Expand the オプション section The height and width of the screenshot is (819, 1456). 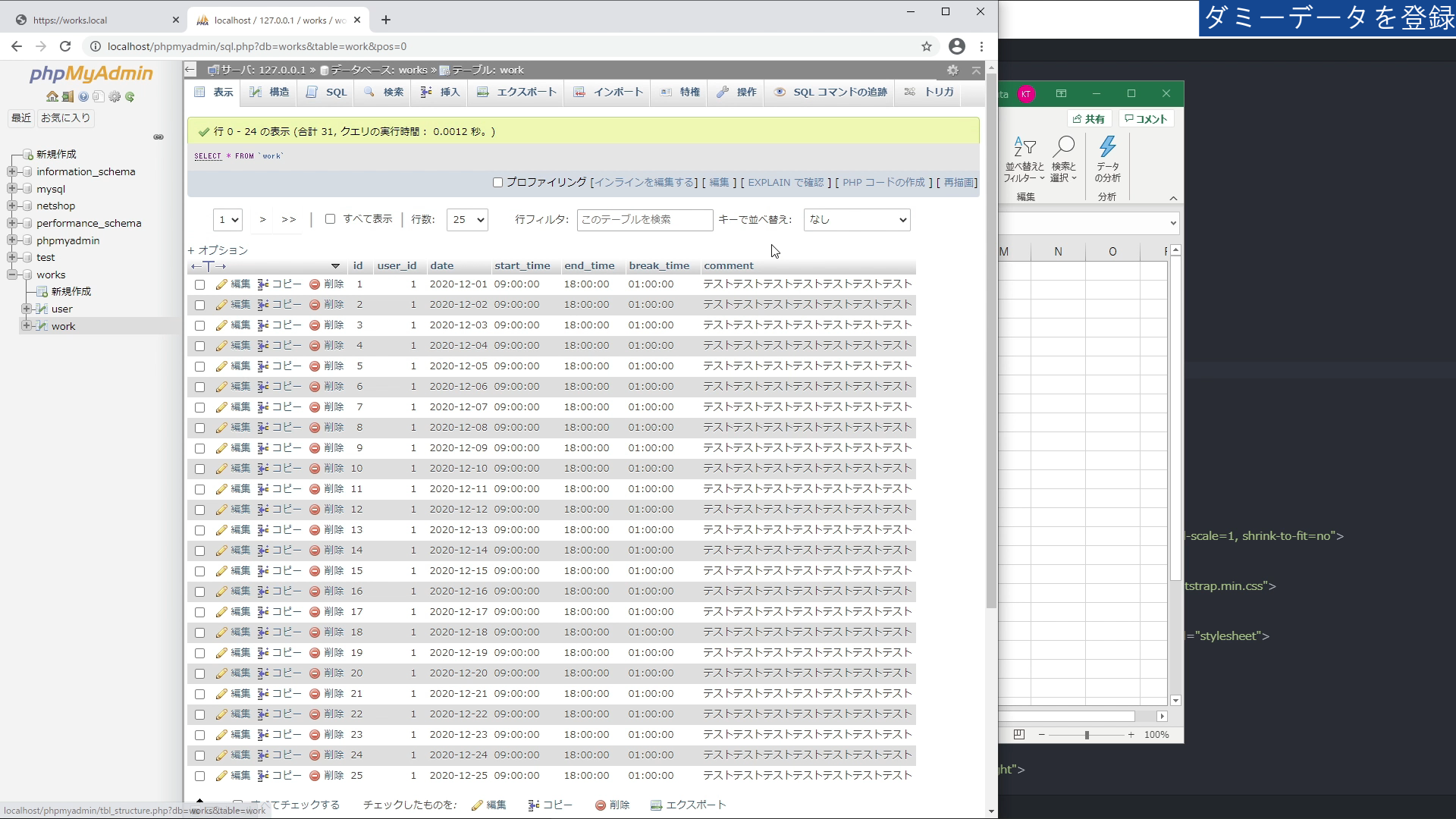218,250
